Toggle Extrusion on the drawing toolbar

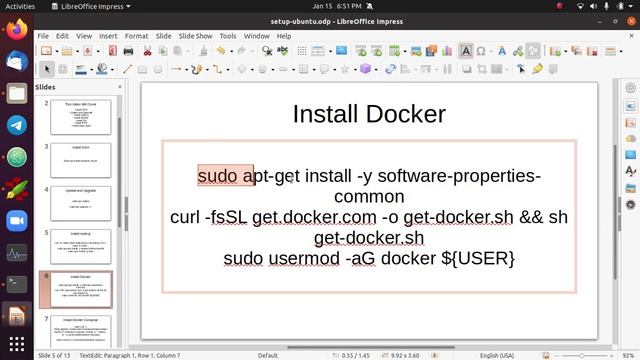coord(553,69)
